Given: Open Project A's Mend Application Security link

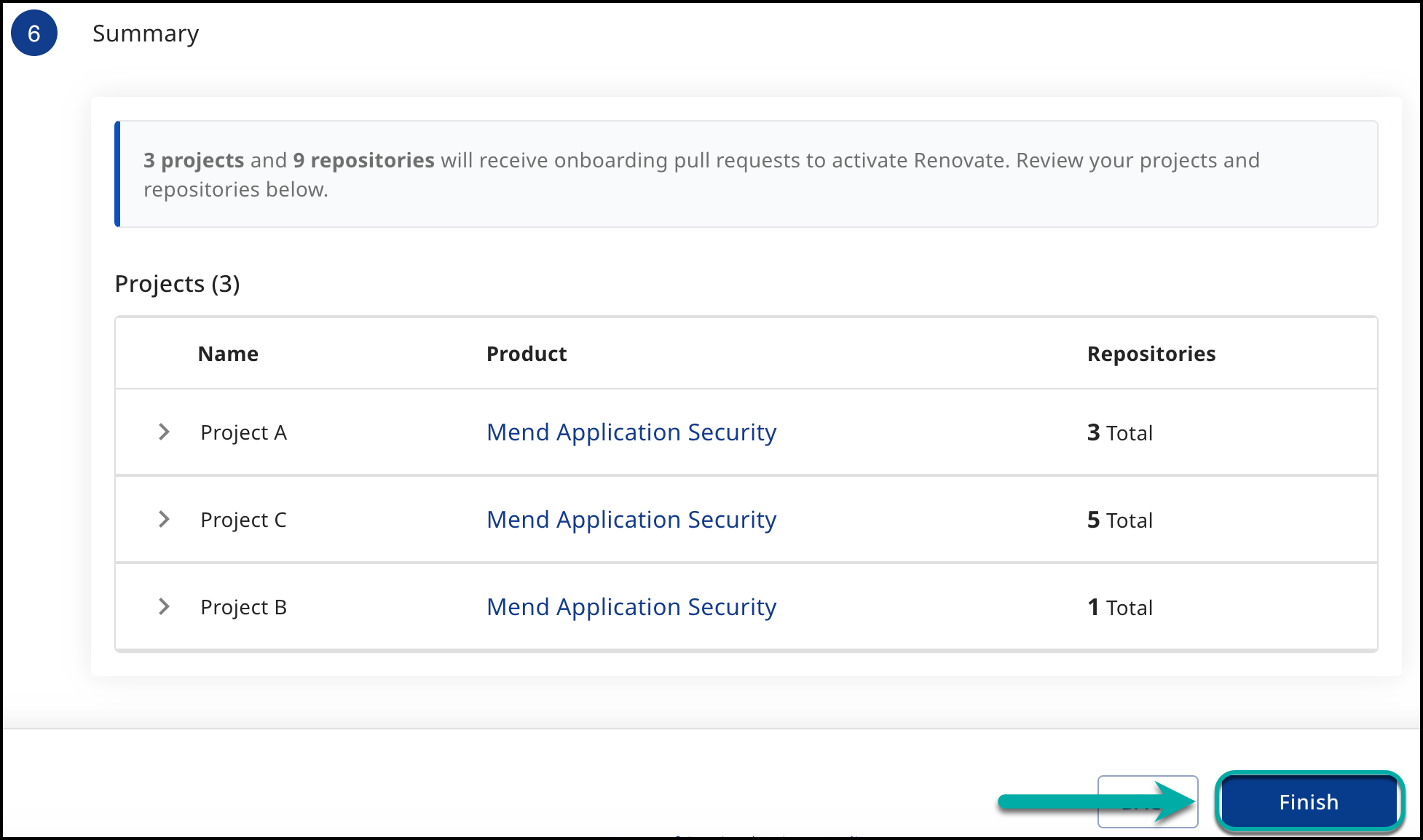Looking at the screenshot, I should tap(631, 432).
